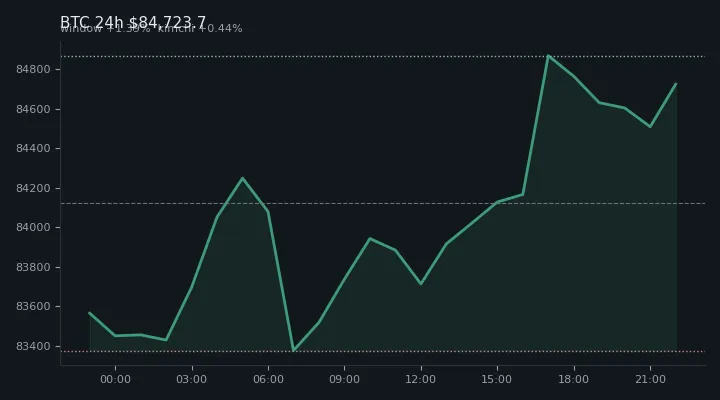Image resolution: width=720 pixels, height=400 pixels.
Task: Click the '84000' price axis label
Action: coord(33,227)
